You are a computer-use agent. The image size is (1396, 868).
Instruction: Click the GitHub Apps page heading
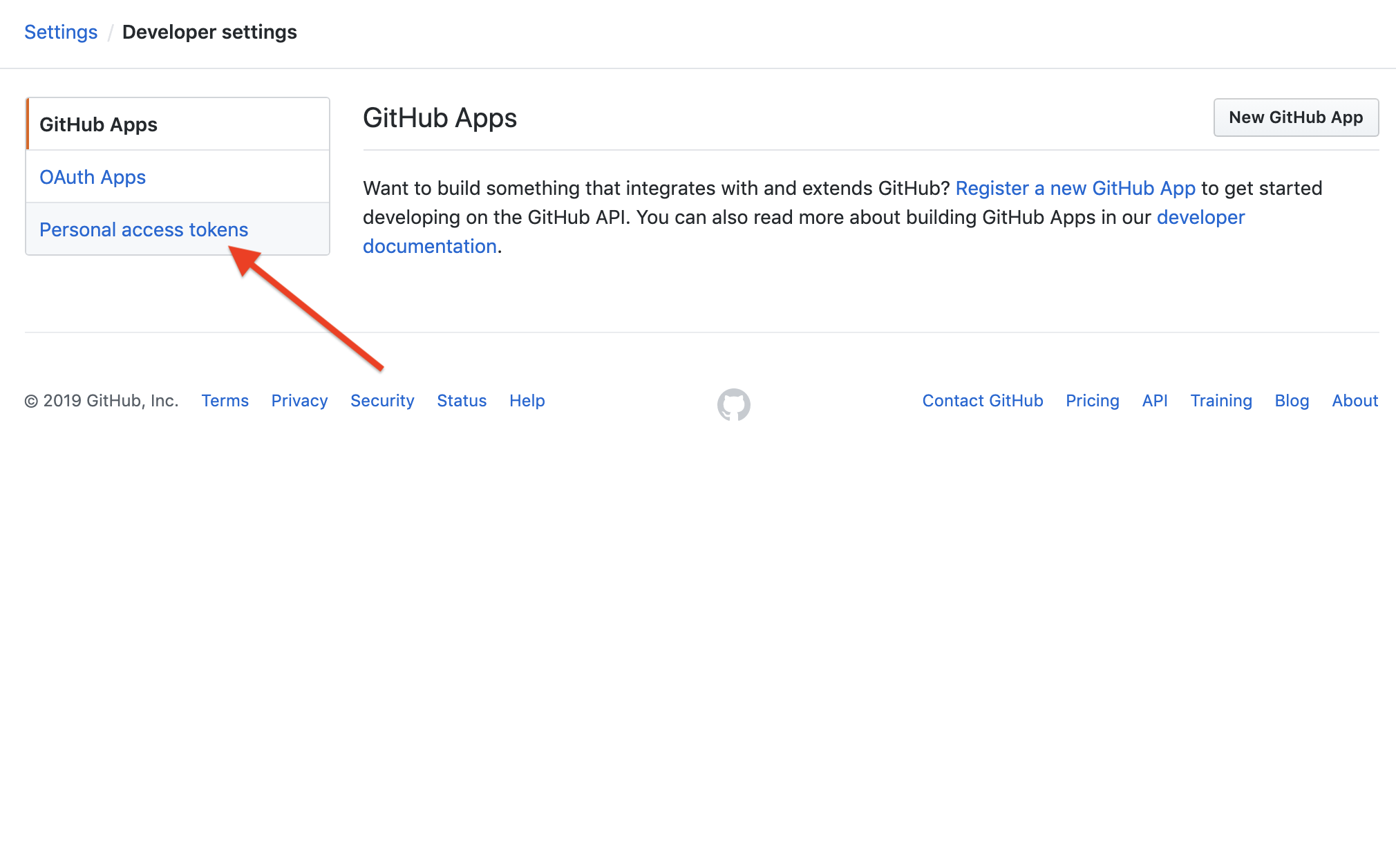[440, 117]
